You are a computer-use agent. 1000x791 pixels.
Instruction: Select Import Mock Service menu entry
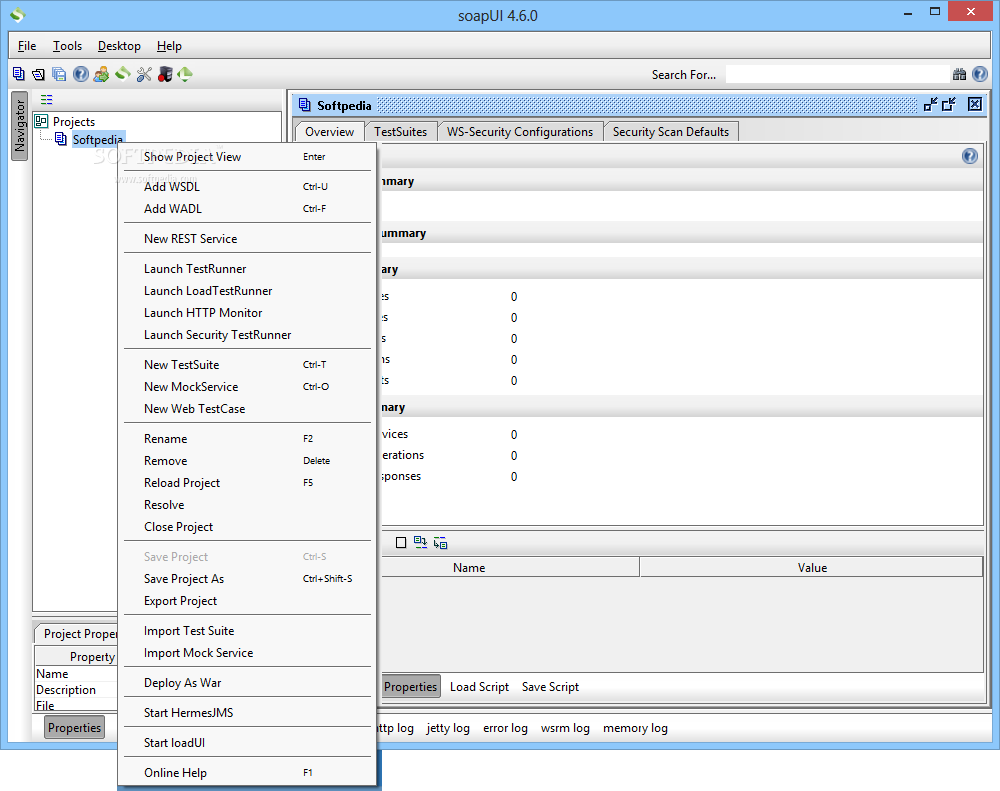pos(247,653)
